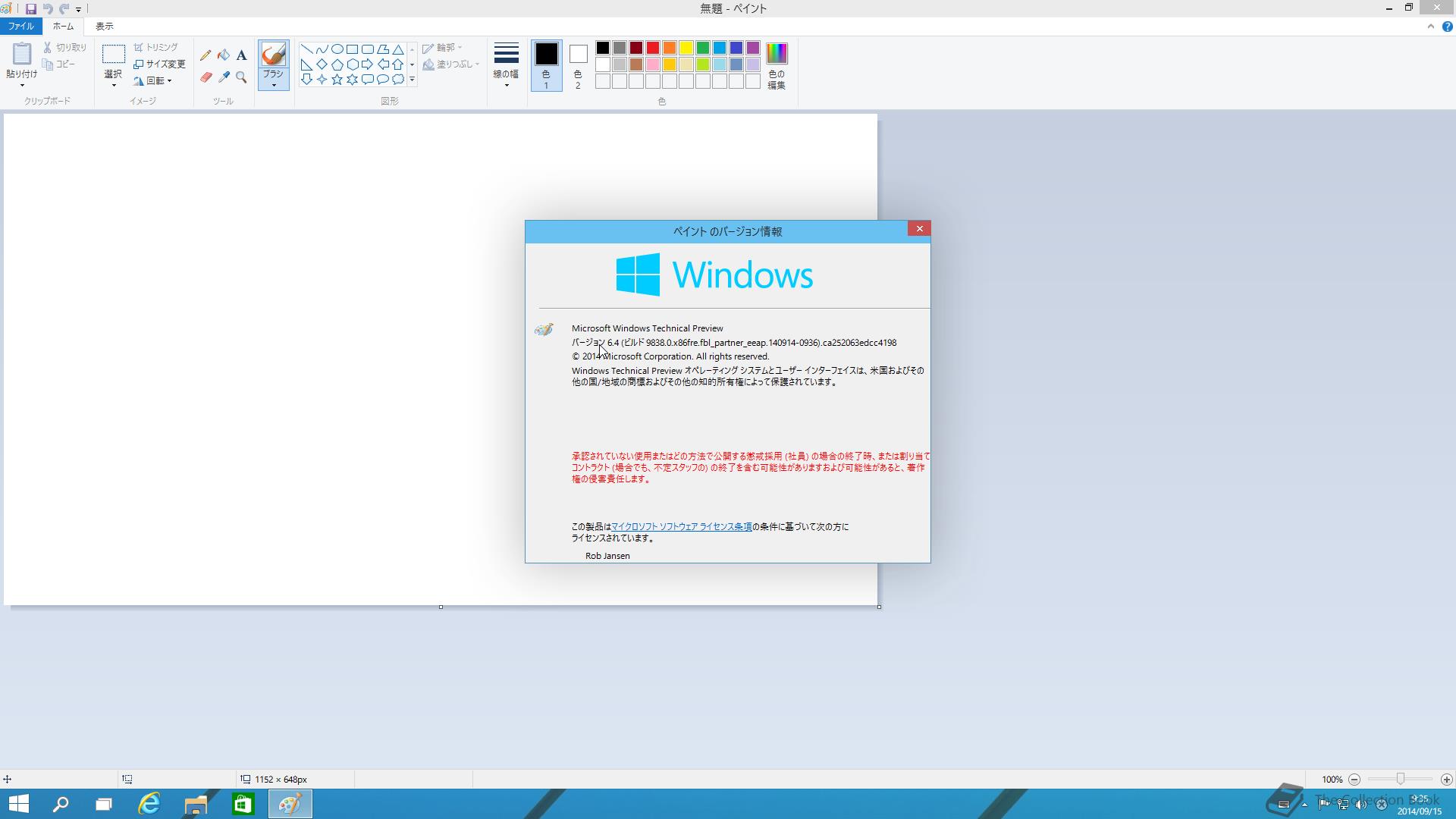This screenshot has width=1456, height=819.
Task: Select the red color swatch
Action: pyautogui.click(x=652, y=48)
